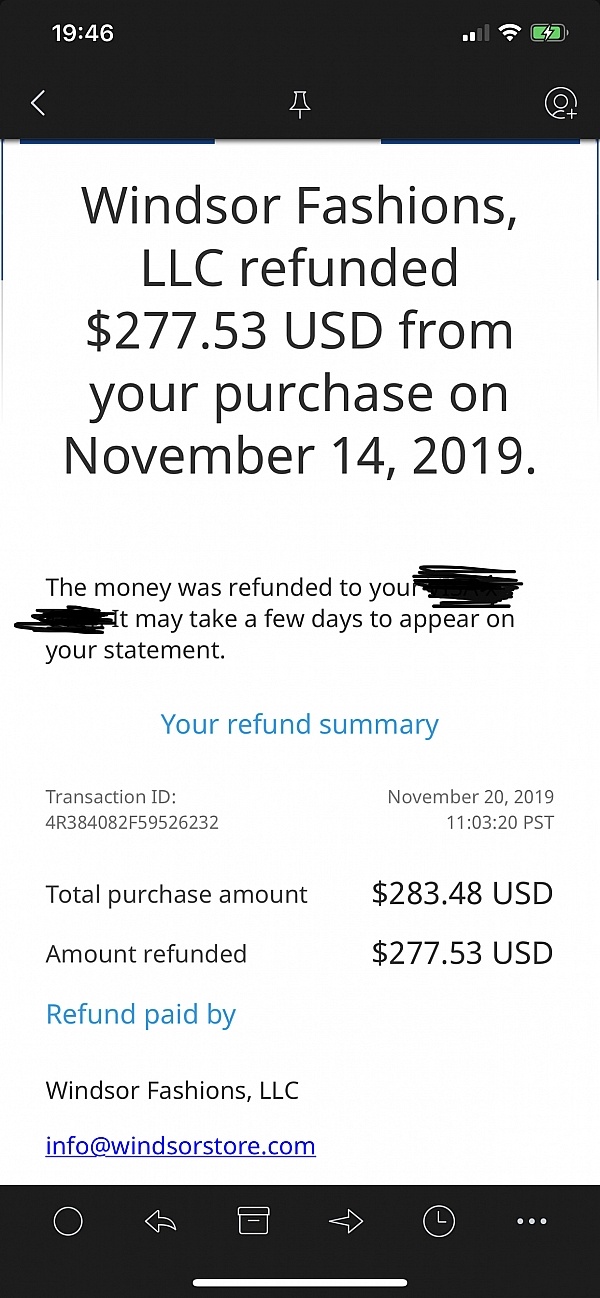Open more options with the three dots icon
Screen dimensions: 600x1298
coord(532,1221)
